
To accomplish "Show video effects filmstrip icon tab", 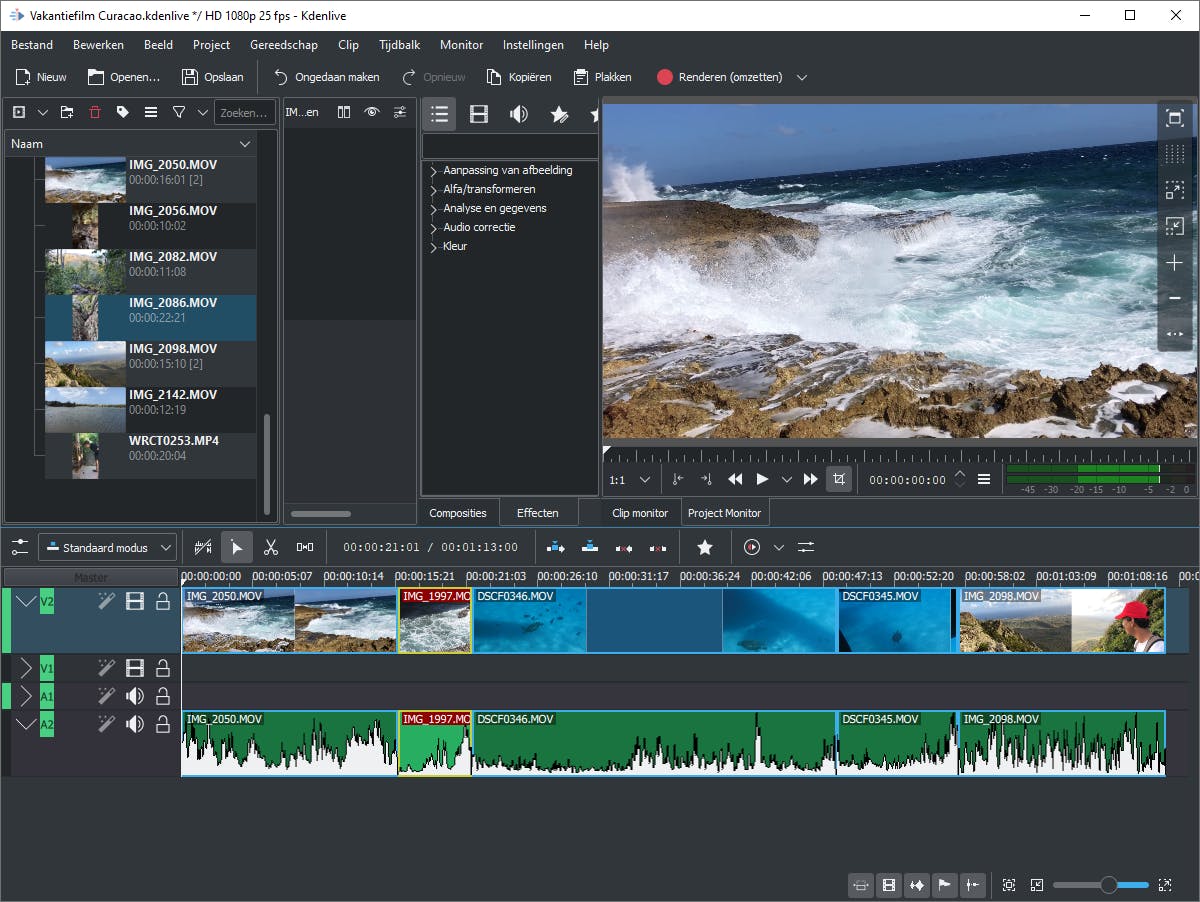I will coord(479,114).
